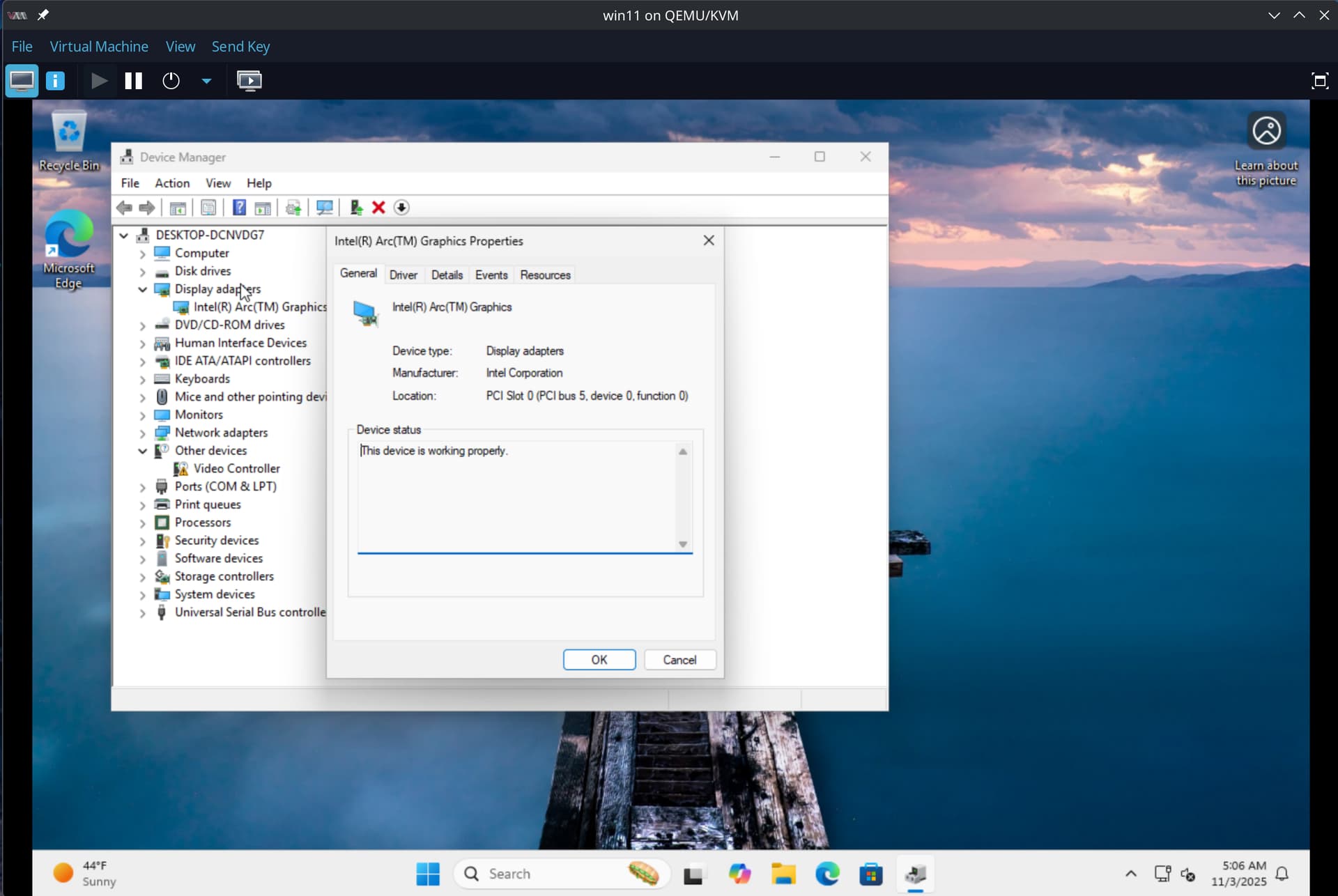Cancel the Graphics Properties dialog
The height and width of the screenshot is (896, 1338).
pos(679,659)
